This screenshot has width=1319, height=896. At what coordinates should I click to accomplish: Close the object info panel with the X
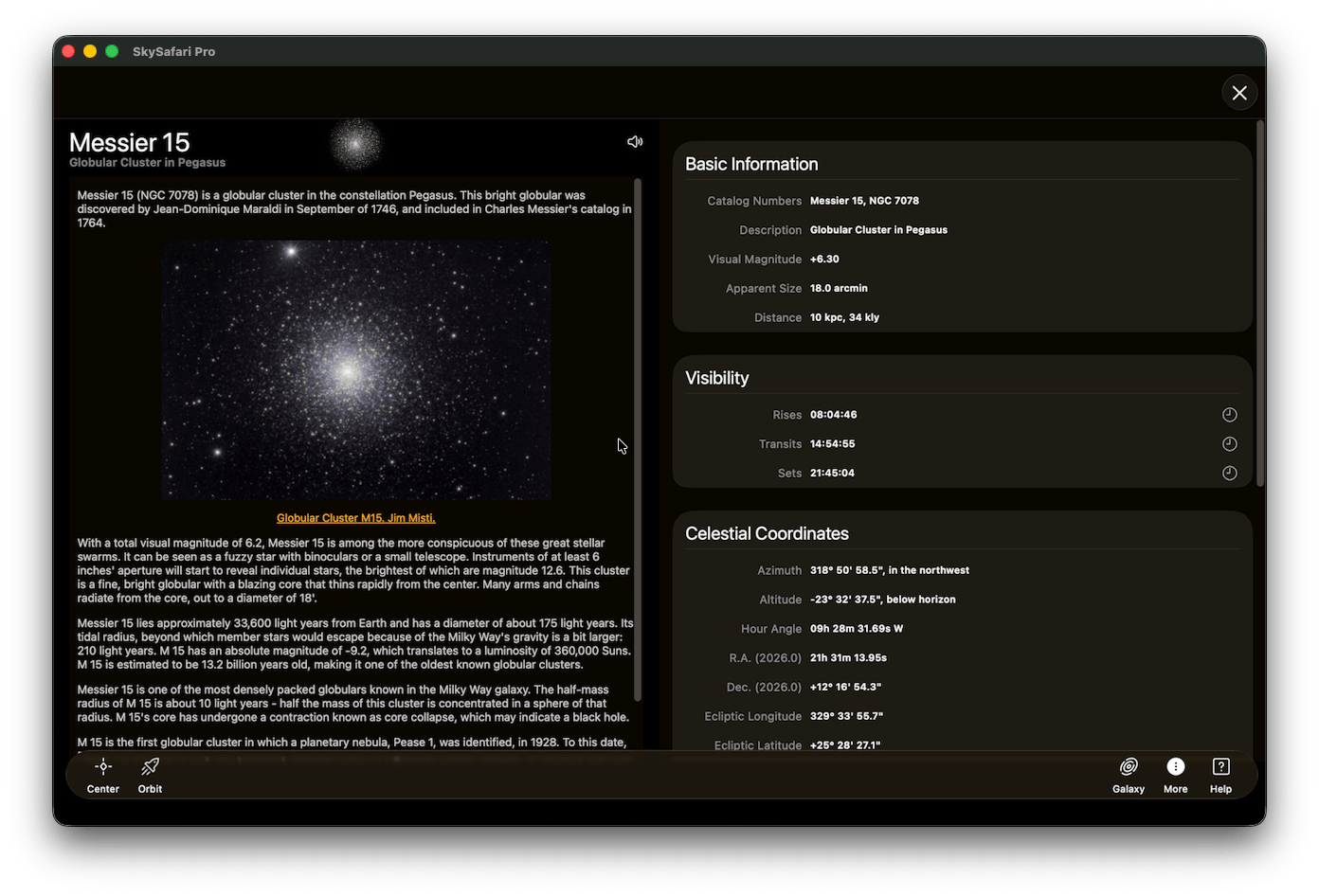1239,93
